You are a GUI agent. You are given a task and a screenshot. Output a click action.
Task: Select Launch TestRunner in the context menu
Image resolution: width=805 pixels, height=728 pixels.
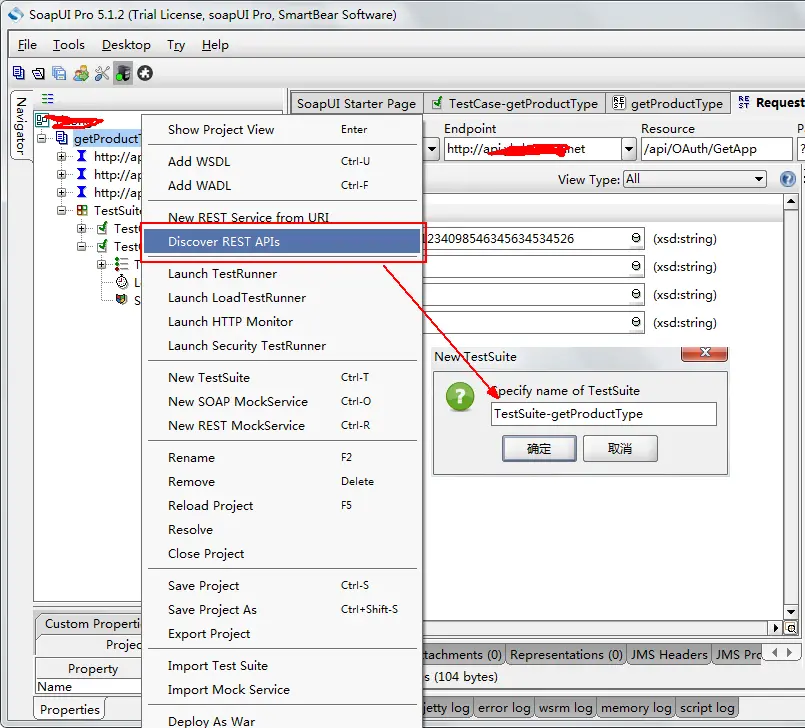coord(282,274)
